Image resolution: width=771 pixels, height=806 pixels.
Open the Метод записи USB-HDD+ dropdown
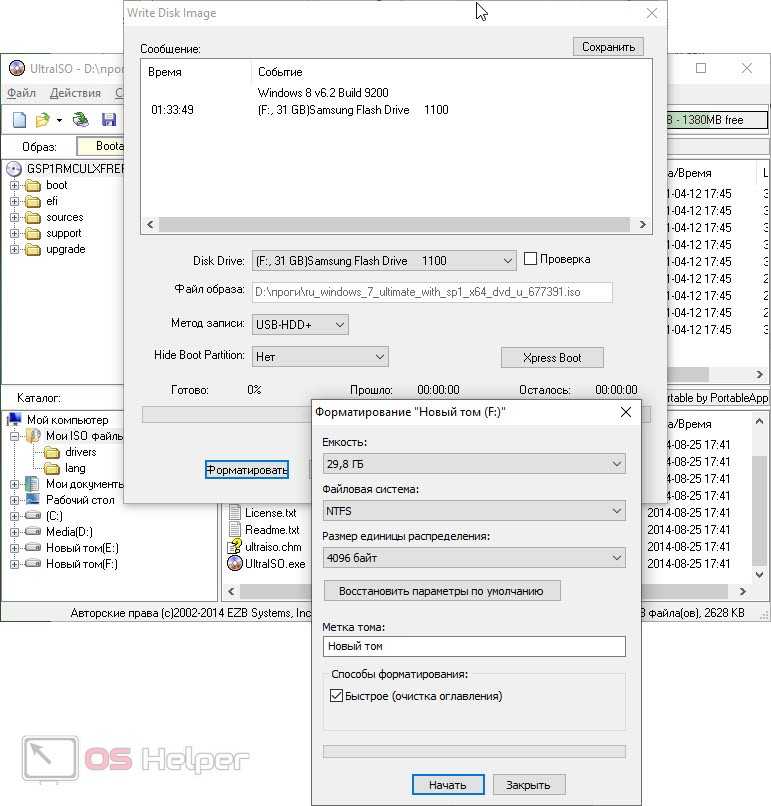(x=300, y=324)
